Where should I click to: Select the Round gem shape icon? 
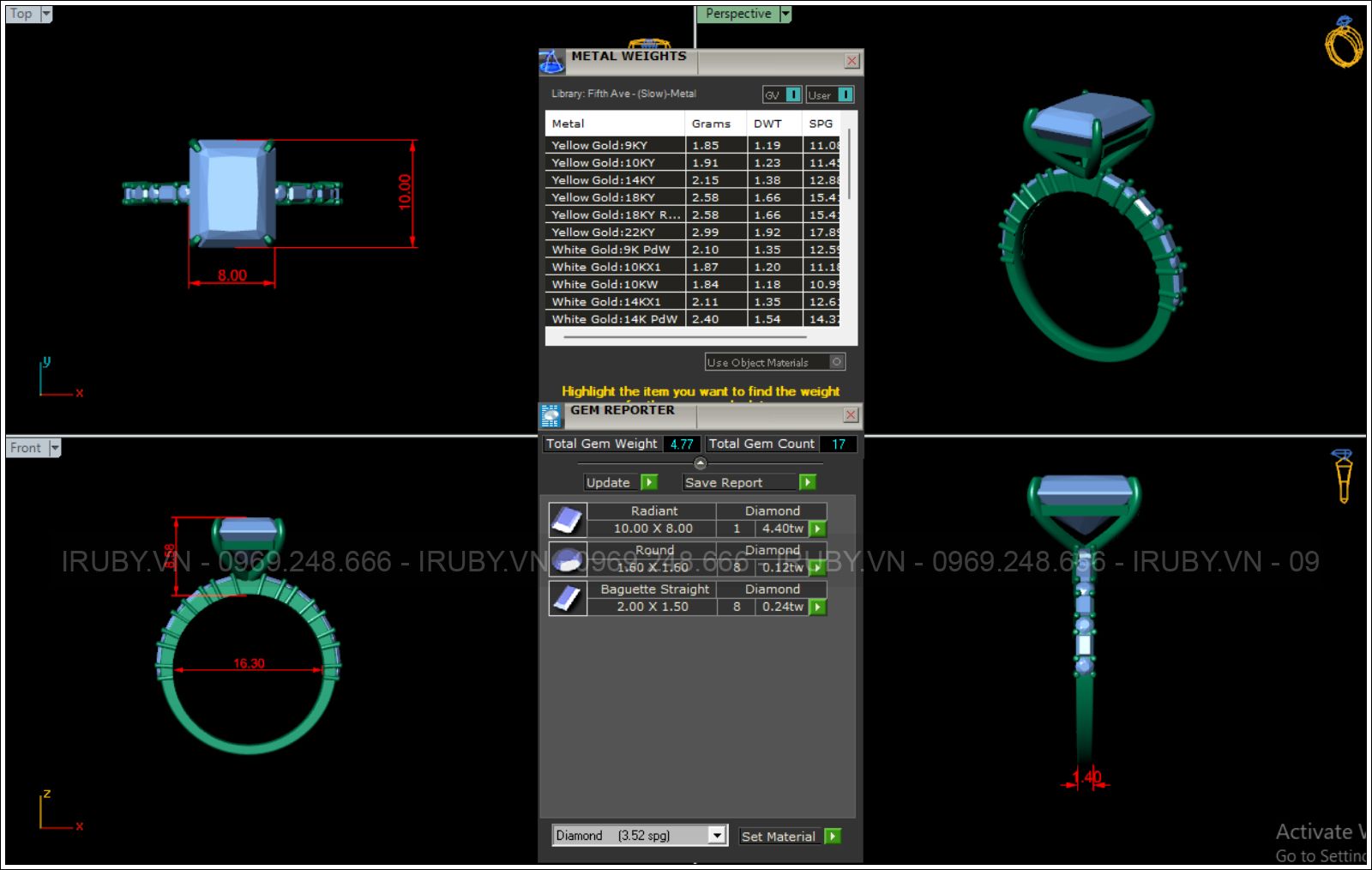[x=567, y=559]
